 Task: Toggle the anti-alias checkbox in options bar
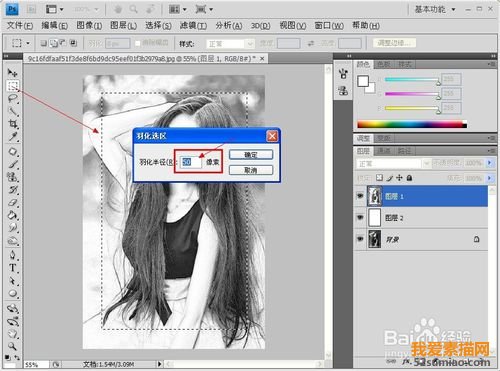137,43
